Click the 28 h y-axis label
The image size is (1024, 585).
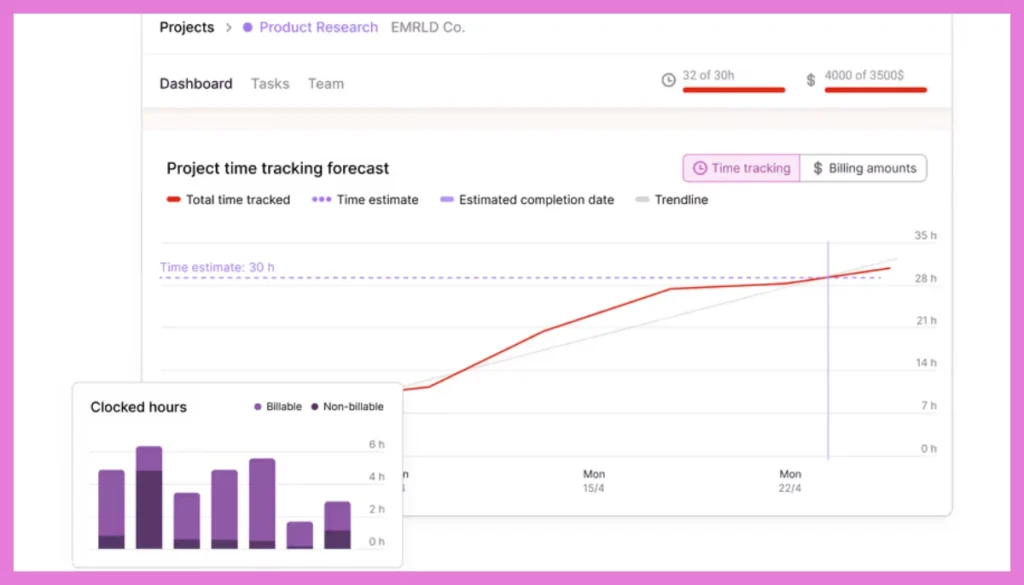[925, 279]
